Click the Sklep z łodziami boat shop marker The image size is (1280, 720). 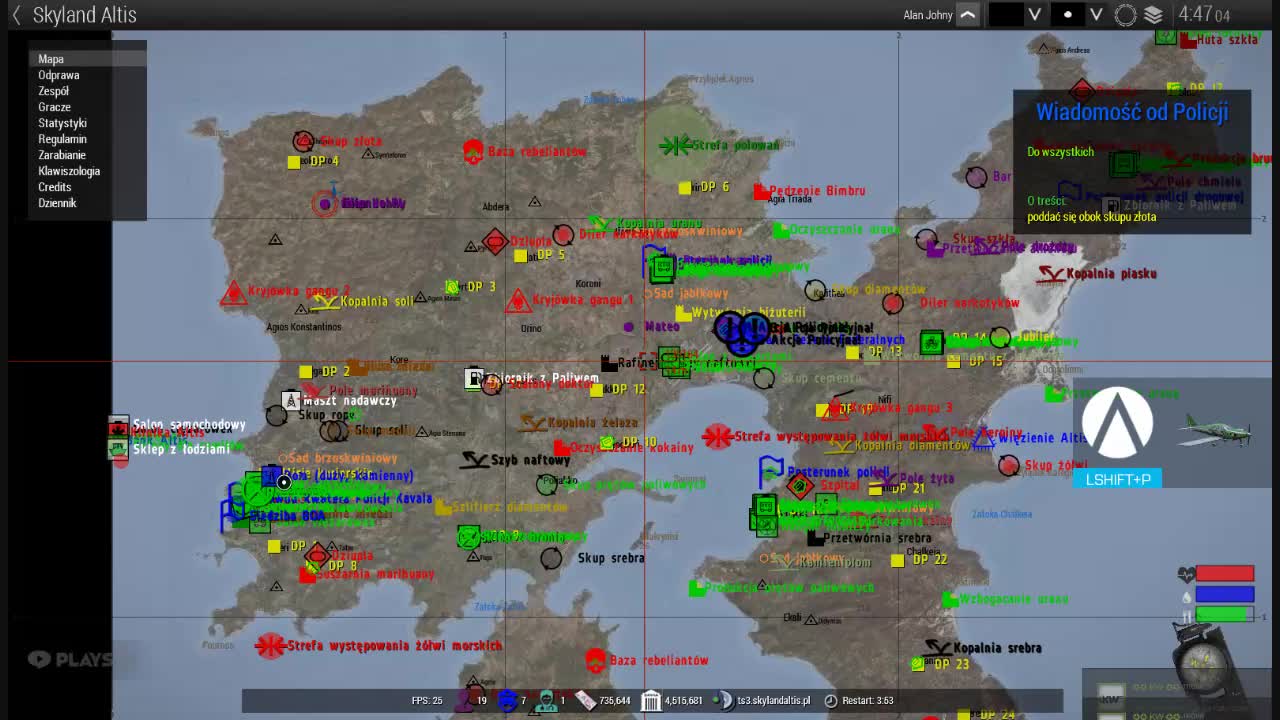[119, 449]
